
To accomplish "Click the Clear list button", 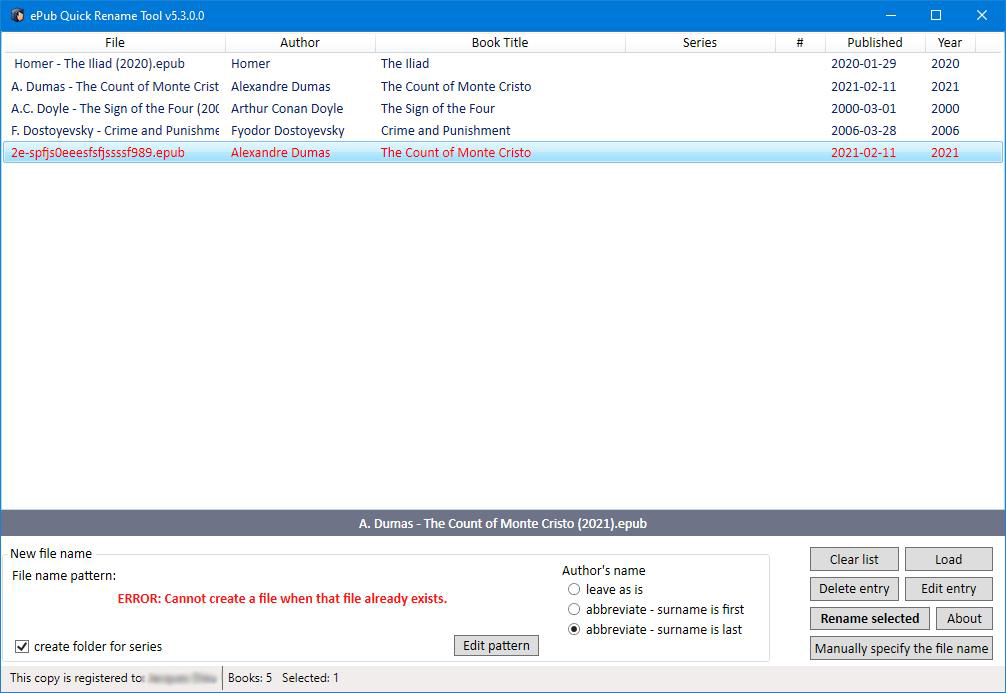I will 853,559.
